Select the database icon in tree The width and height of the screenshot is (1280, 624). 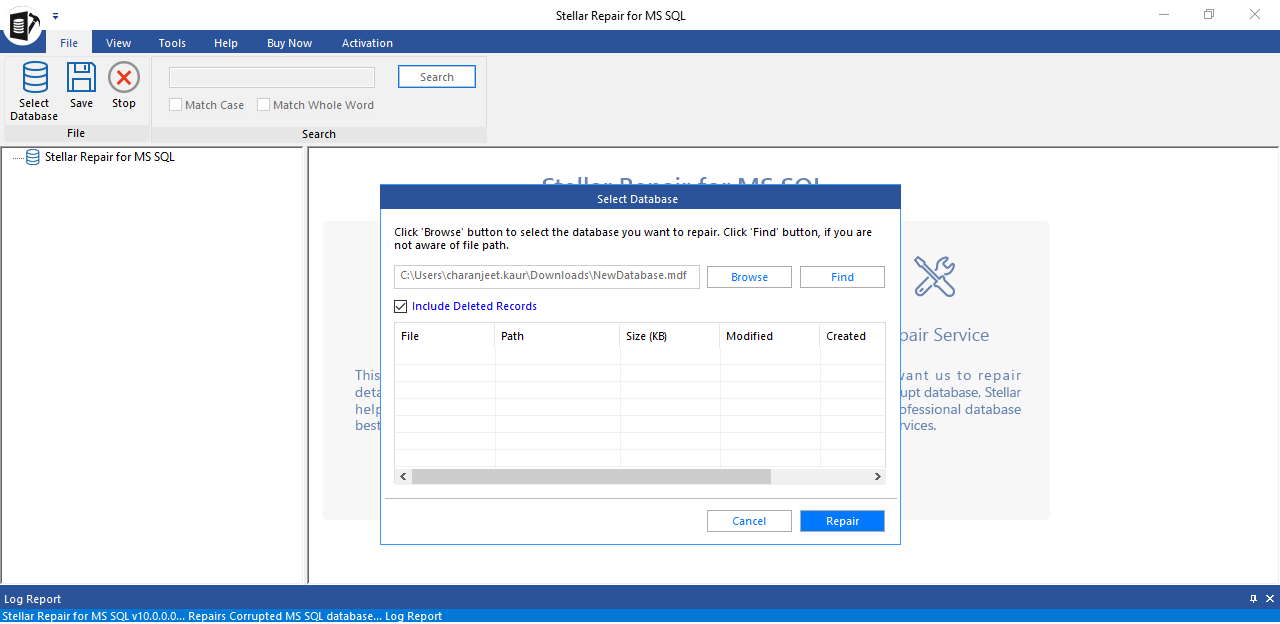[x=33, y=157]
